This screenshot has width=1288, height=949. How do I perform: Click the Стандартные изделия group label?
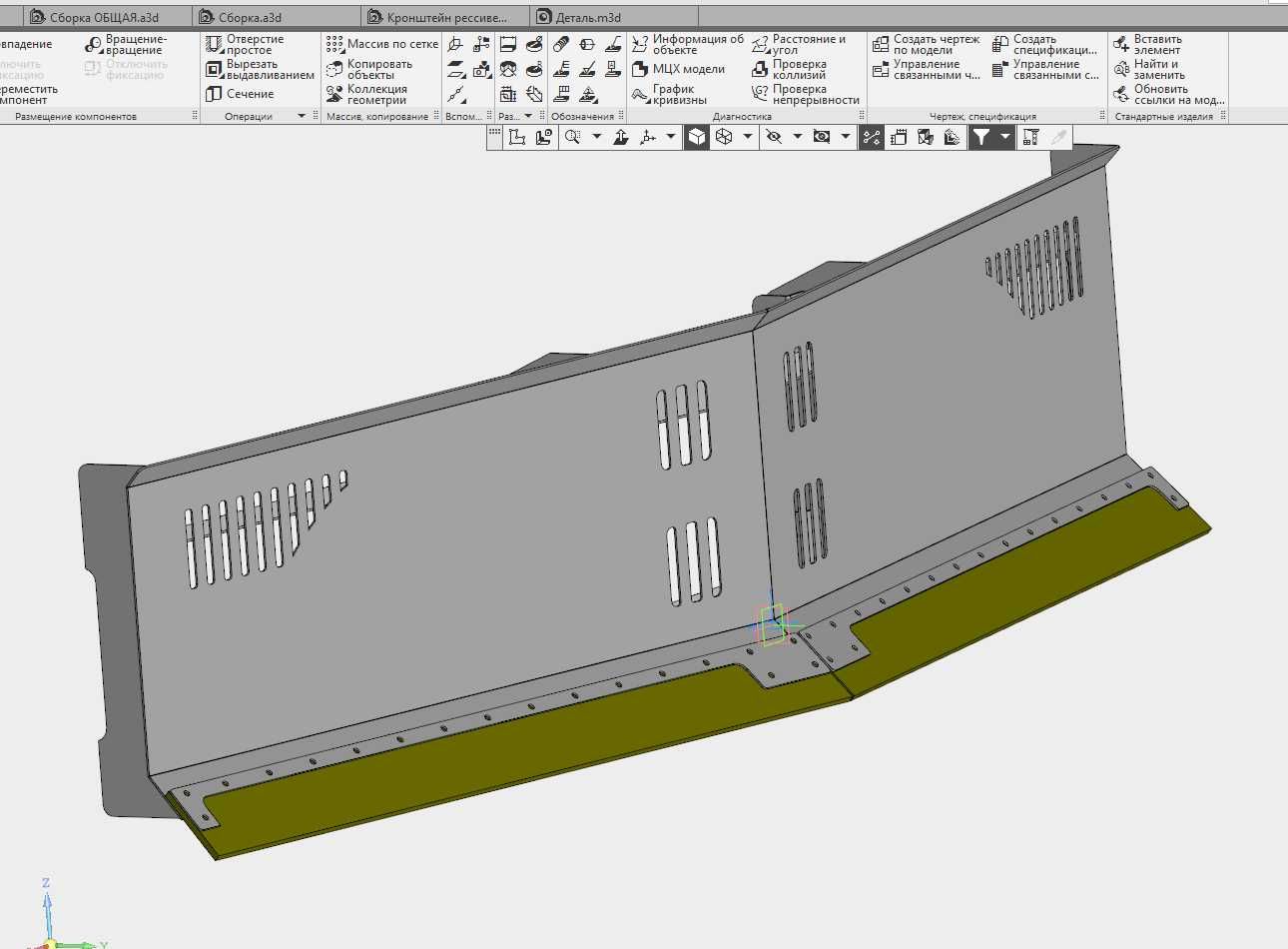tap(1164, 117)
